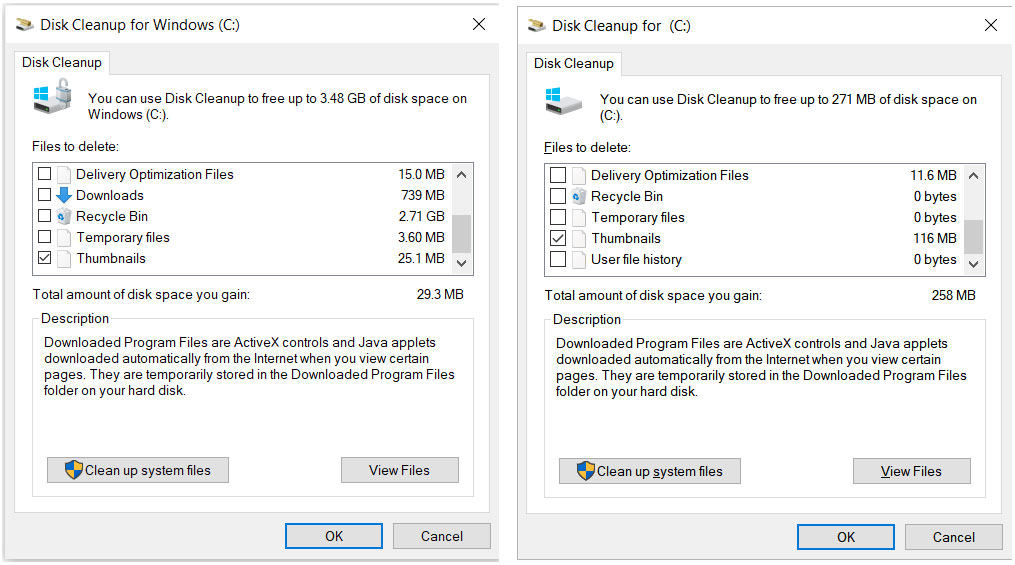Viewport: 1015px width, 565px height.
Task: Click the C: drive icon in right window
Action: click(563, 101)
